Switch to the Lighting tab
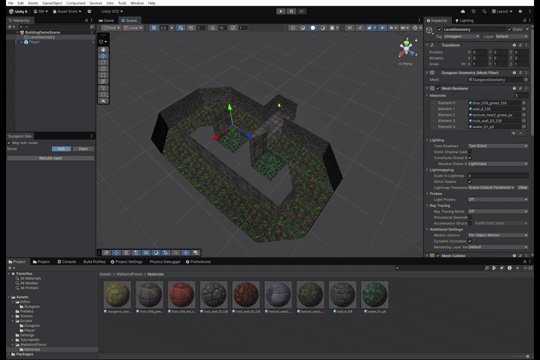540x360 pixels. point(465,21)
